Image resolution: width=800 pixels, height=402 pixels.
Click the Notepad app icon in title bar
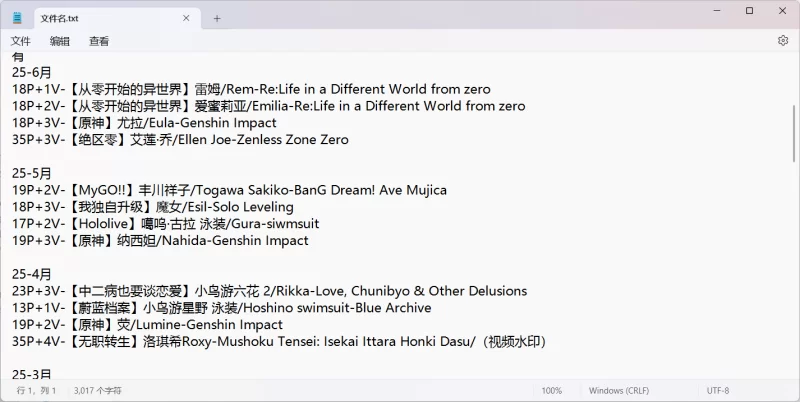tap(17, 18)
